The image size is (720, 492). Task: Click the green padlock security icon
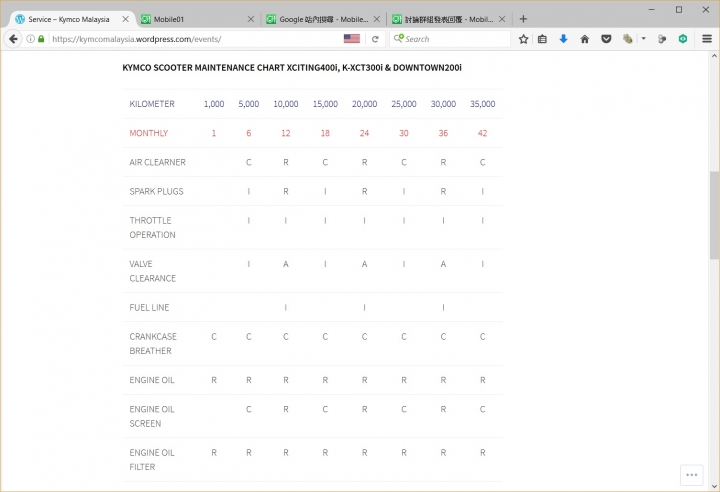[41, 39]
